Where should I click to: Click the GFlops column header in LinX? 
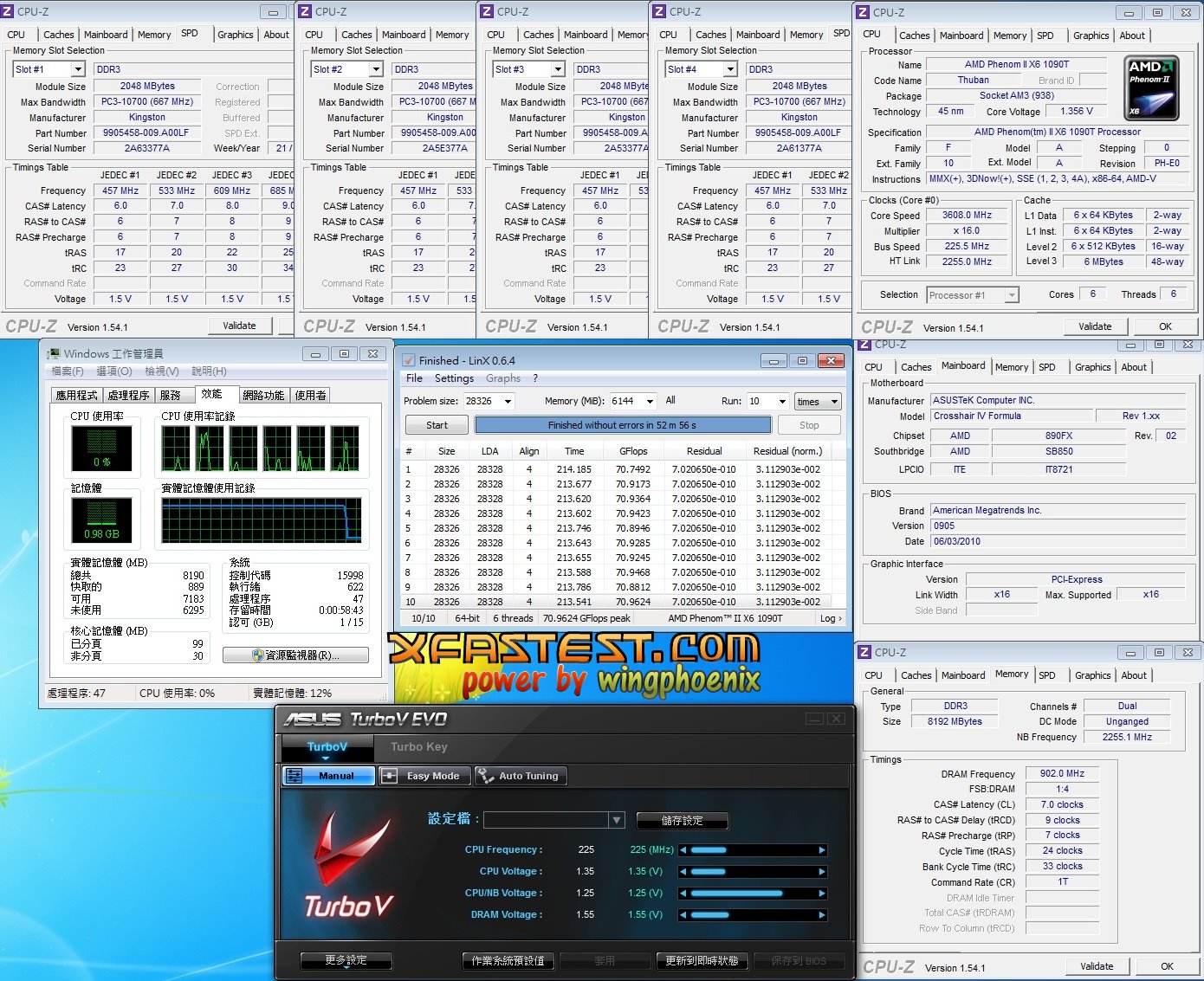(633, 451)
